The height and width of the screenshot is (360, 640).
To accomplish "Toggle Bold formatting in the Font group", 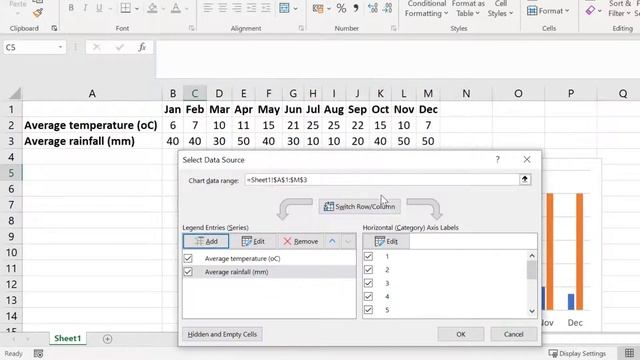I will pos(71,8).
